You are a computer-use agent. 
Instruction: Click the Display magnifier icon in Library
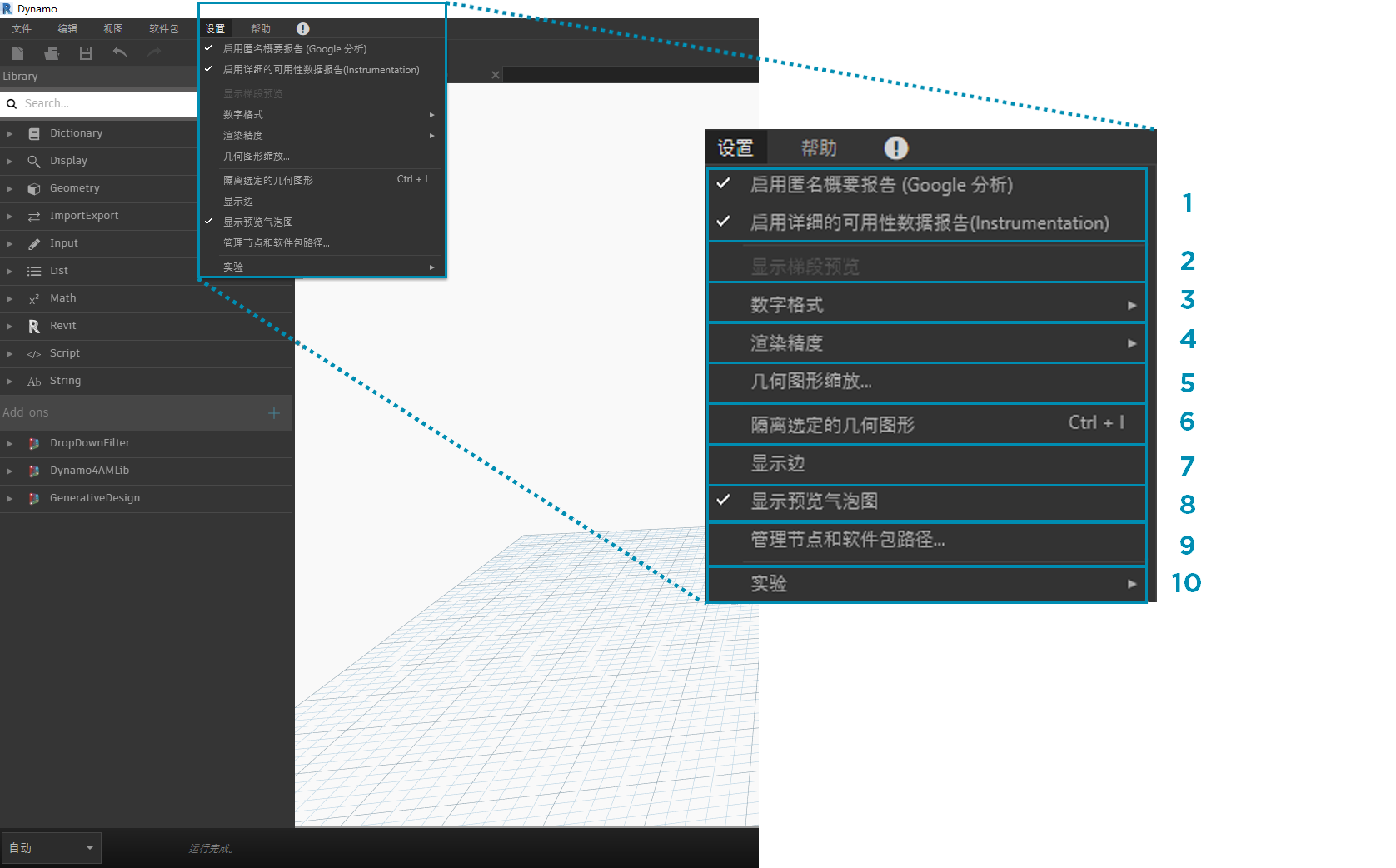(x=34, y=161)
